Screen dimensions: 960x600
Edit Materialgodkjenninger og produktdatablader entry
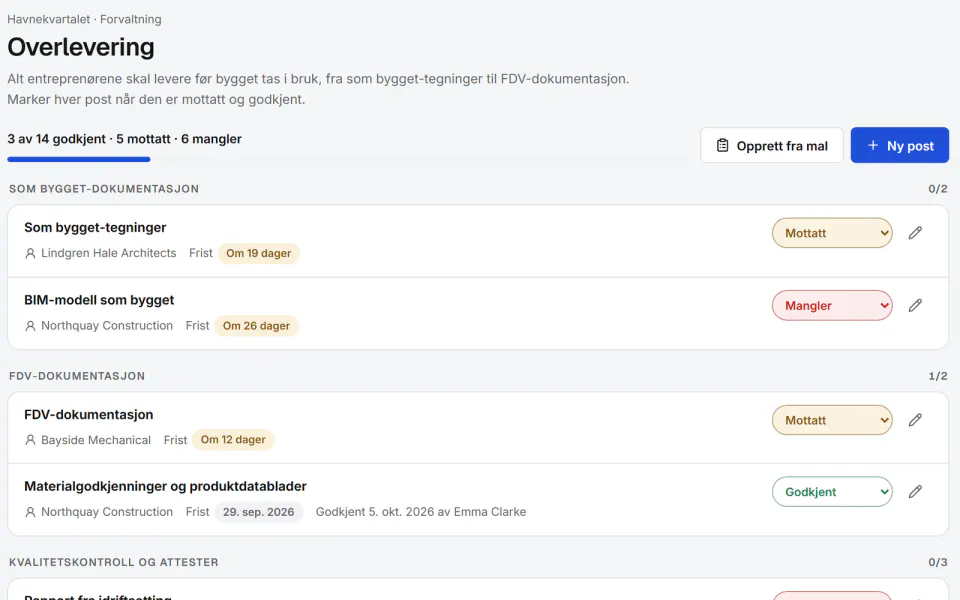click(x=915, y=492)
